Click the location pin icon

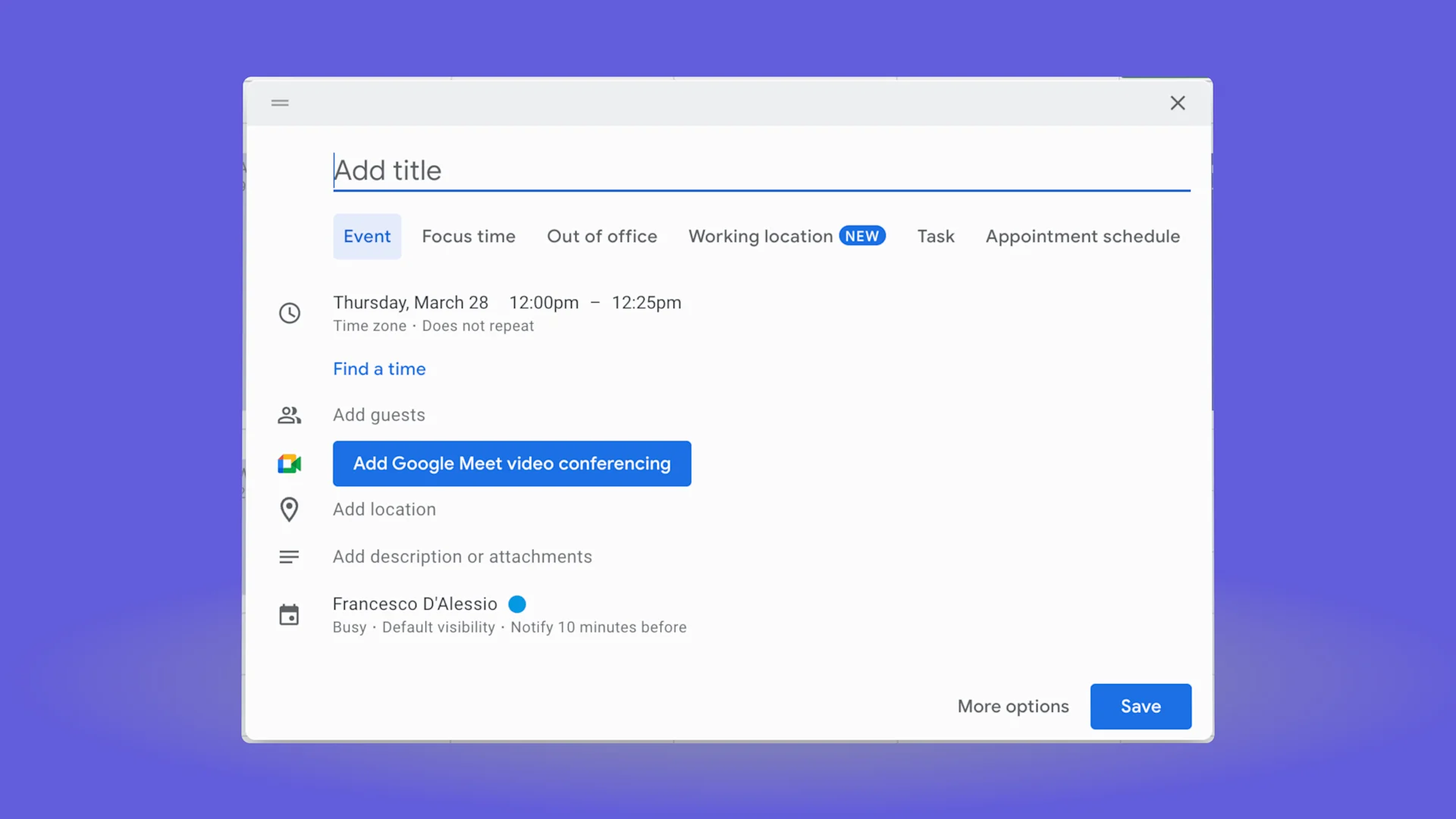(x=289, y=509)
